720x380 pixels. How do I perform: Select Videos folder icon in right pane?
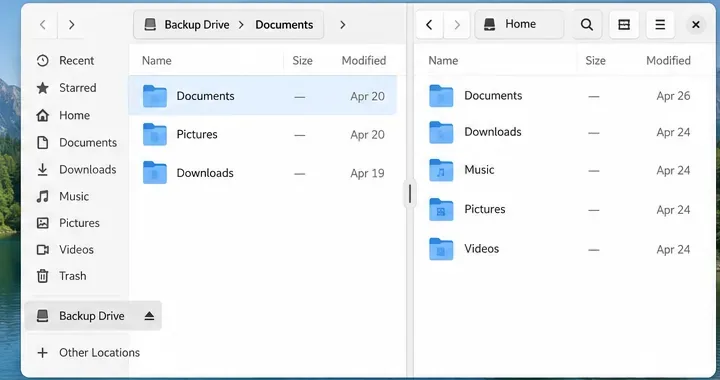(441, 249)
